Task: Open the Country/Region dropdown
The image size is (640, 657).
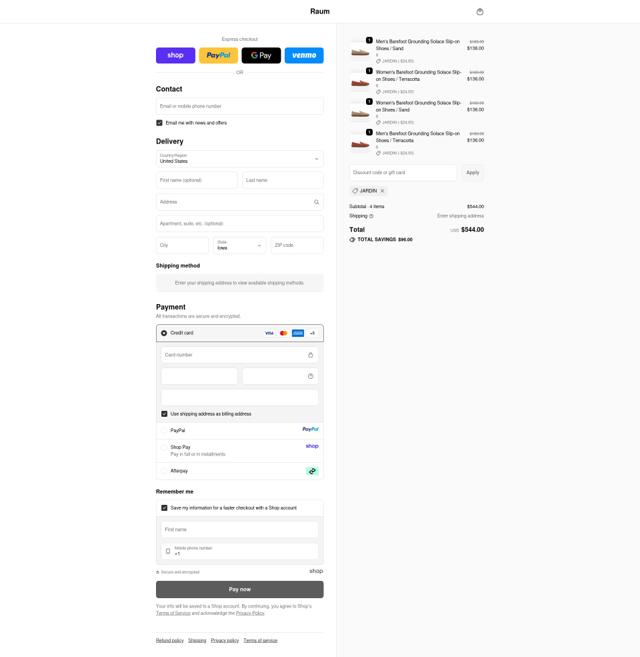Action: pyautogui.click(x=240, y=159)
